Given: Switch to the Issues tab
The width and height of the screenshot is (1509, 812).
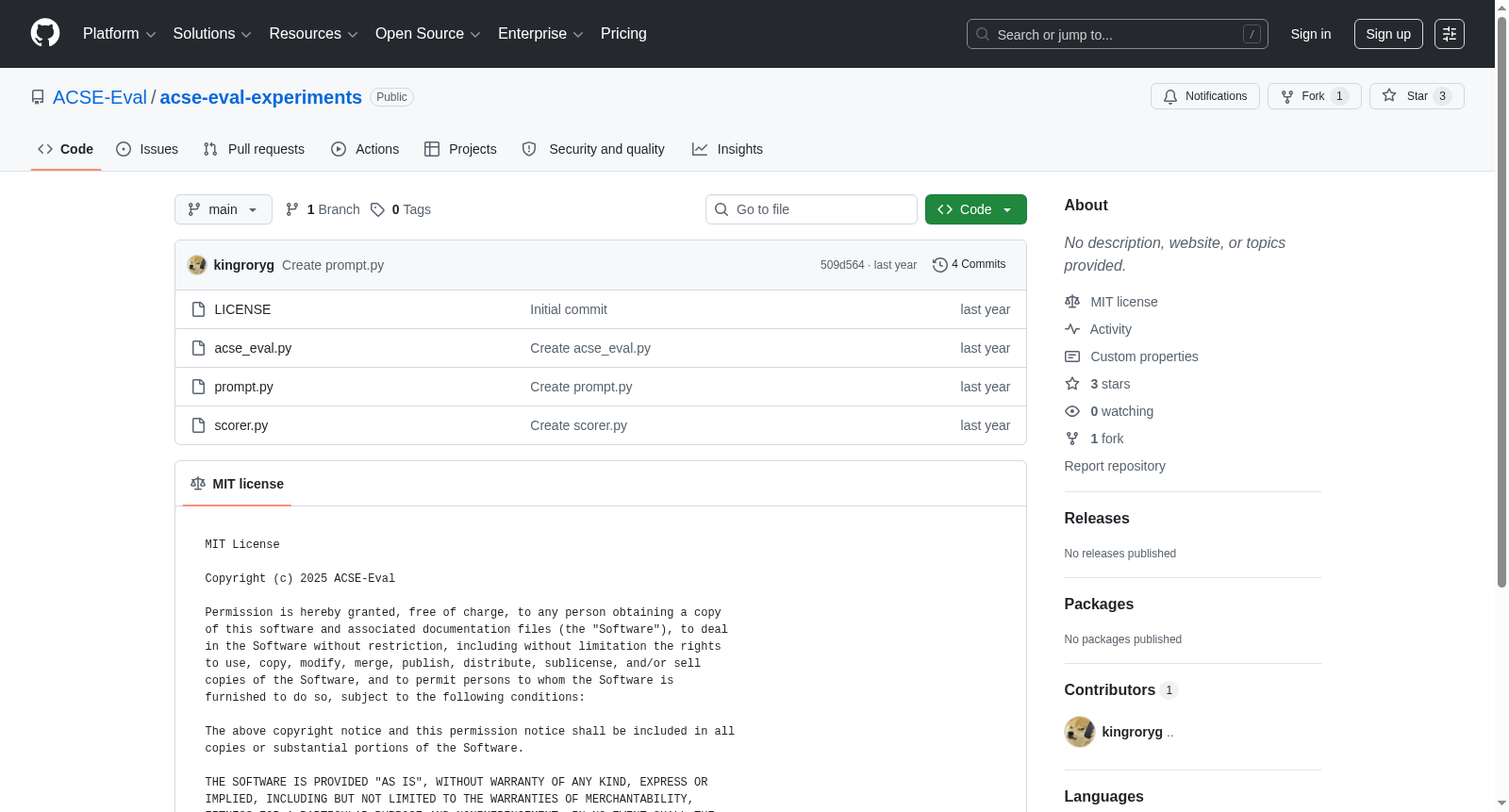Looking at the screenshot, I should [147, 149].
